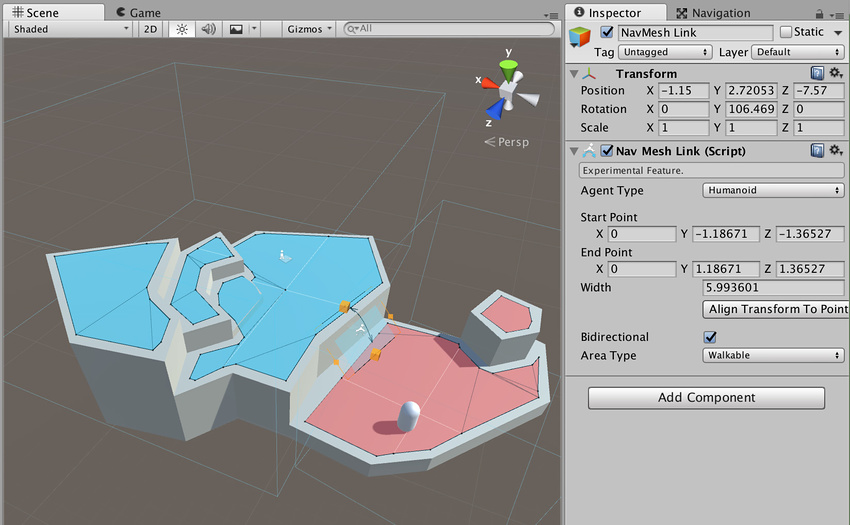The image size is (850, 525).
Task: Open the Transform component help icon
Action: tap(817, 73)
